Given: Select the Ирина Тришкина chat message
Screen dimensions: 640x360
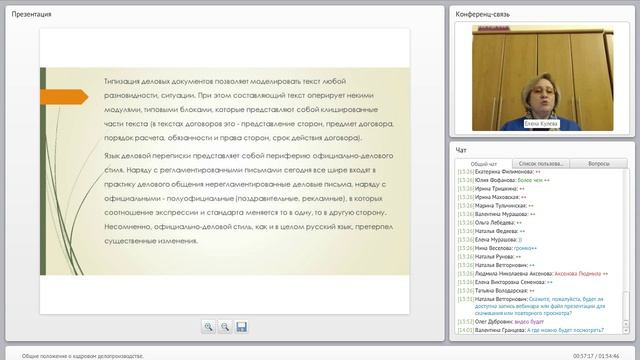Looking at the screenshot, I should tap(491, 189).
